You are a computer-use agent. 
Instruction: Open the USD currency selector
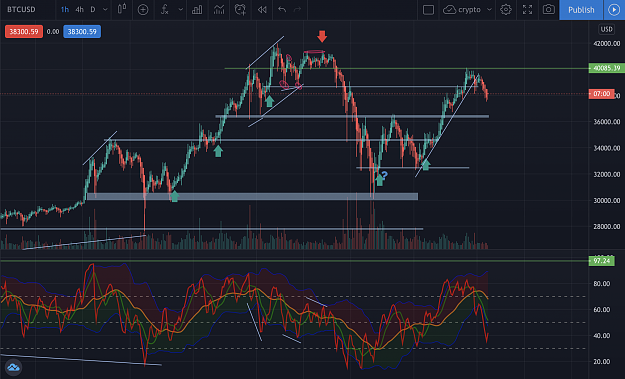pyautogui.click(x=606, y=29)
